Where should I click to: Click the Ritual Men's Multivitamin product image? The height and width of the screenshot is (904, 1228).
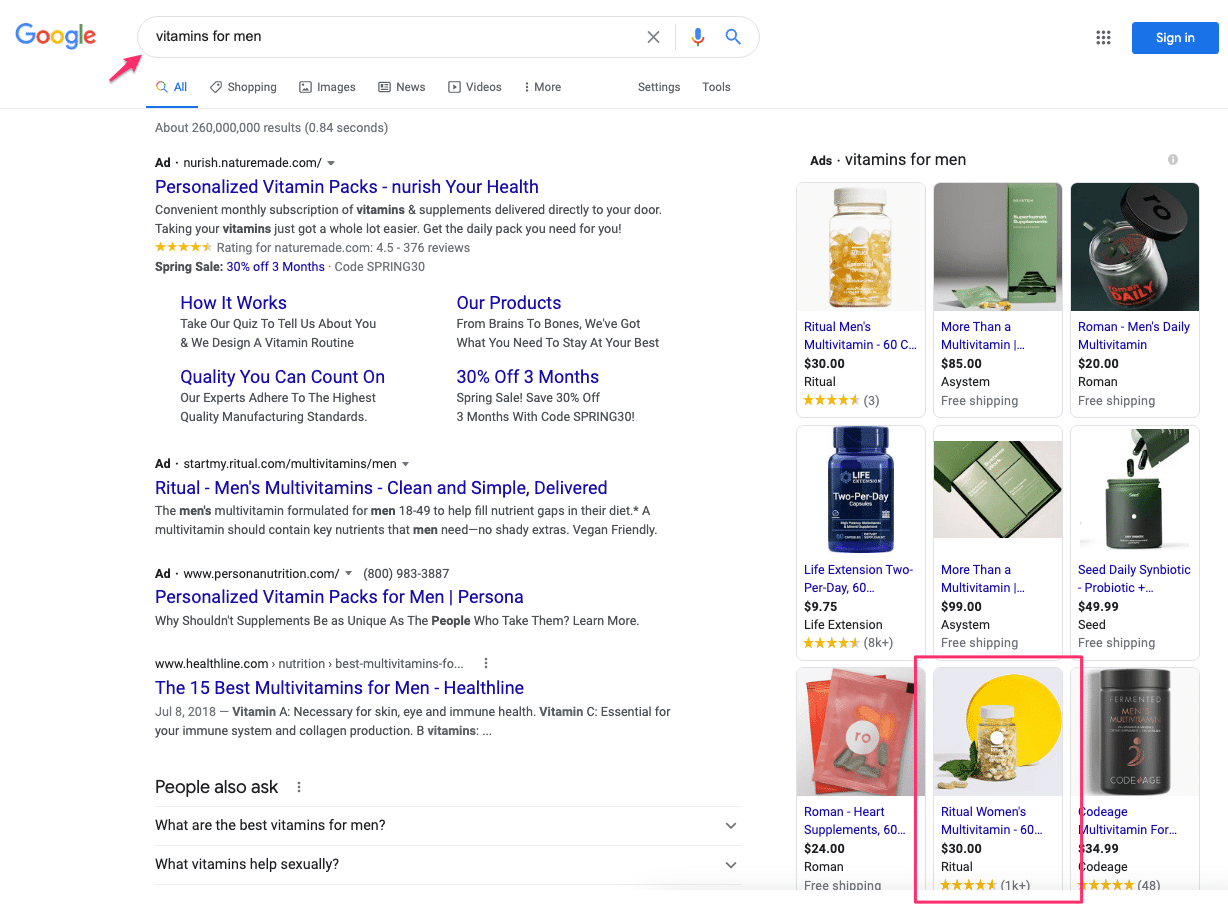861,247
